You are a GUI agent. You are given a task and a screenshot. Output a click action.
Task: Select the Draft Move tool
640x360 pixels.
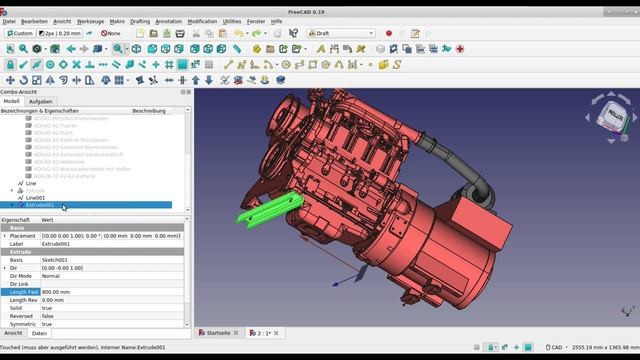(10, 80)
